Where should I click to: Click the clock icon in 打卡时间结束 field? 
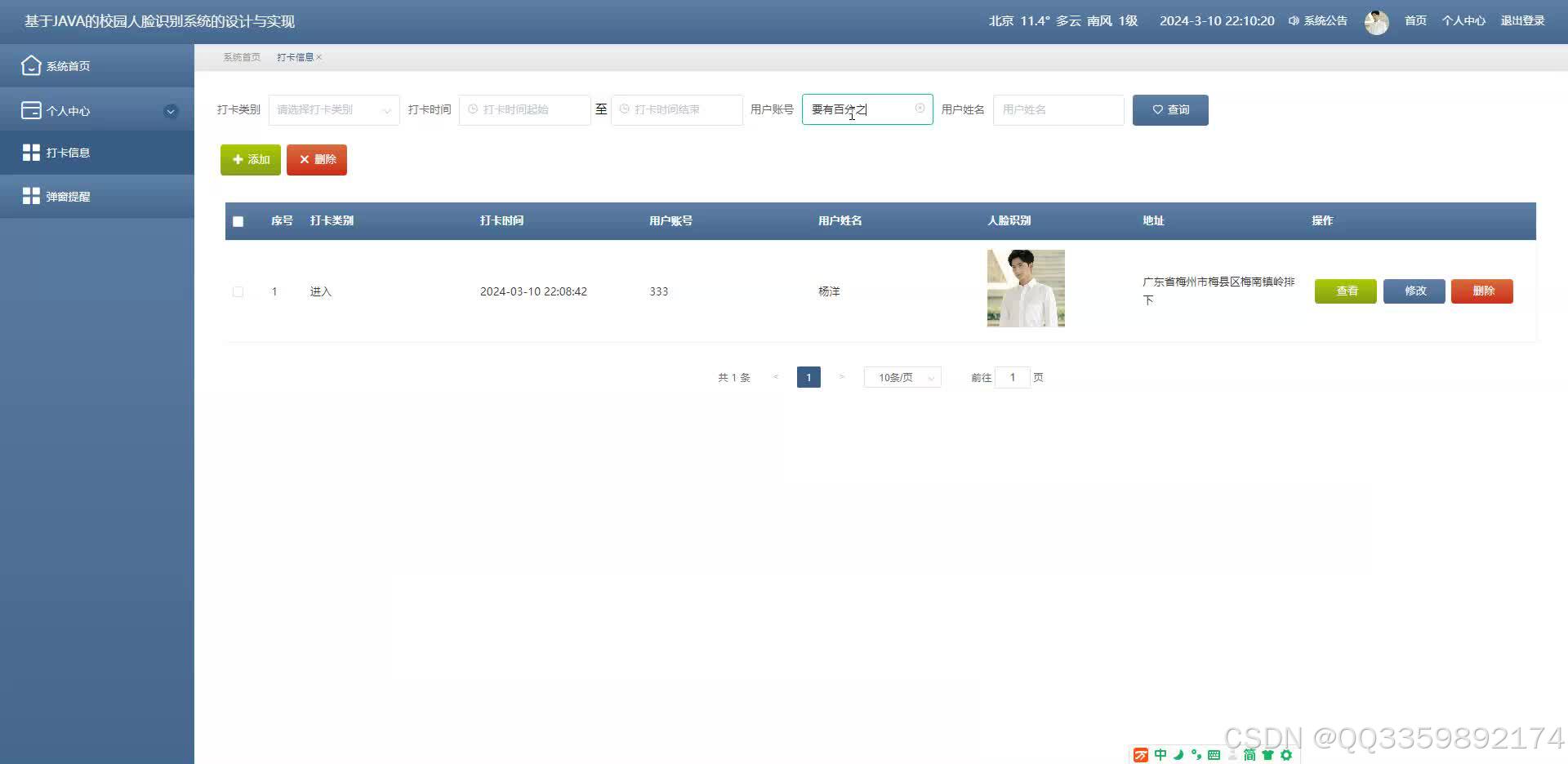(x=625, y=109)
